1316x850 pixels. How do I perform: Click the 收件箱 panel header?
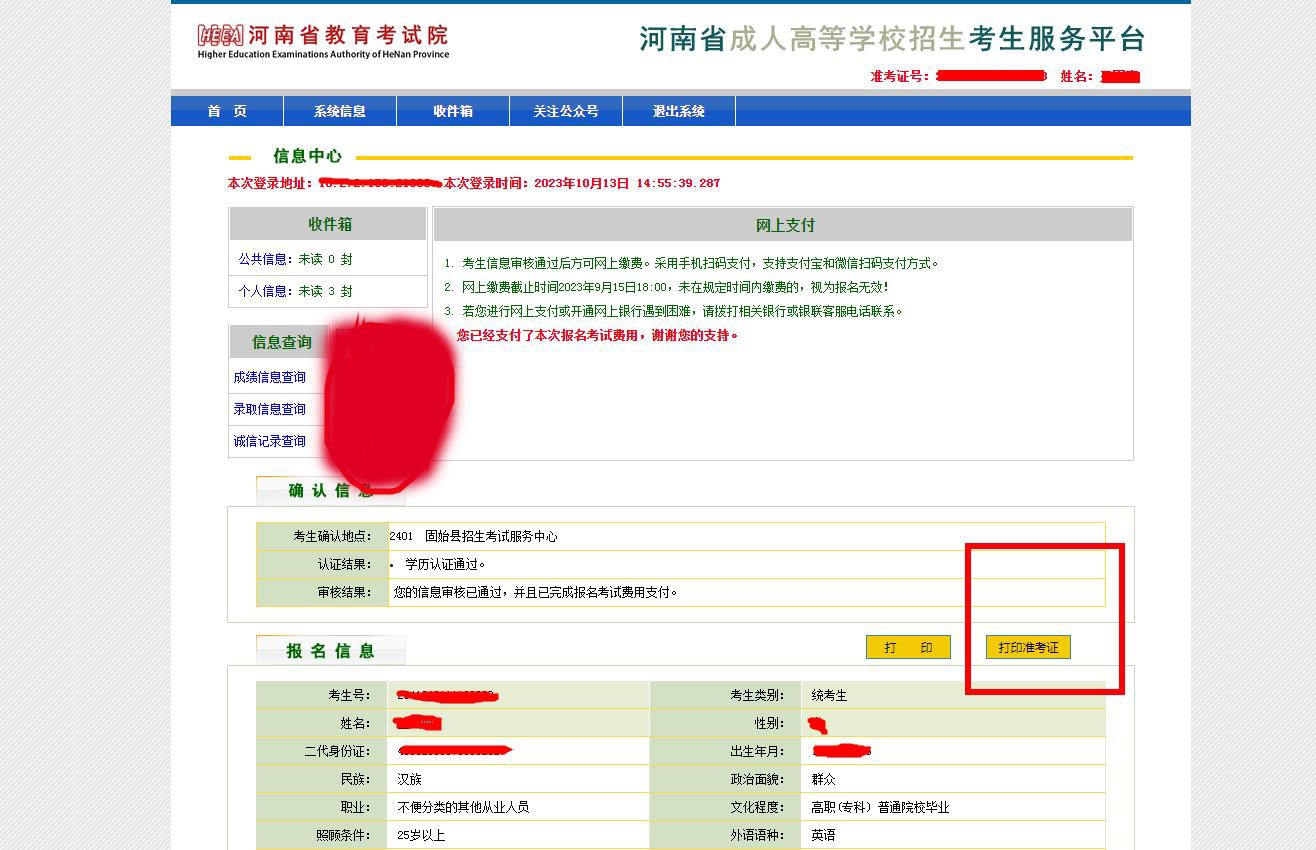point(329,224)
